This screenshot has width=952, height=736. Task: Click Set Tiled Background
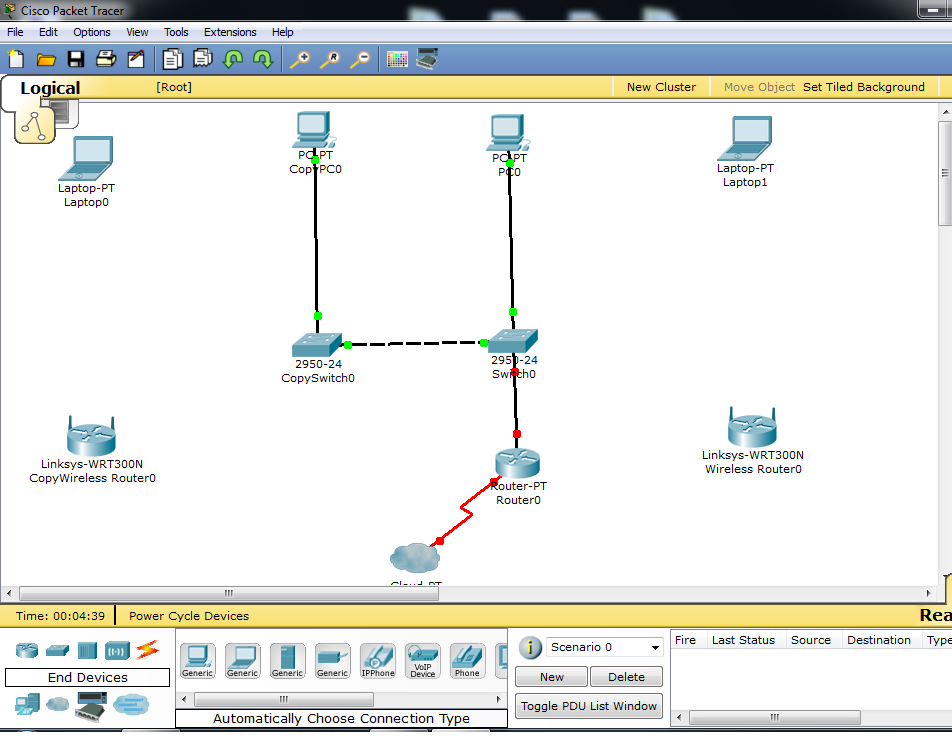(863, 87)
